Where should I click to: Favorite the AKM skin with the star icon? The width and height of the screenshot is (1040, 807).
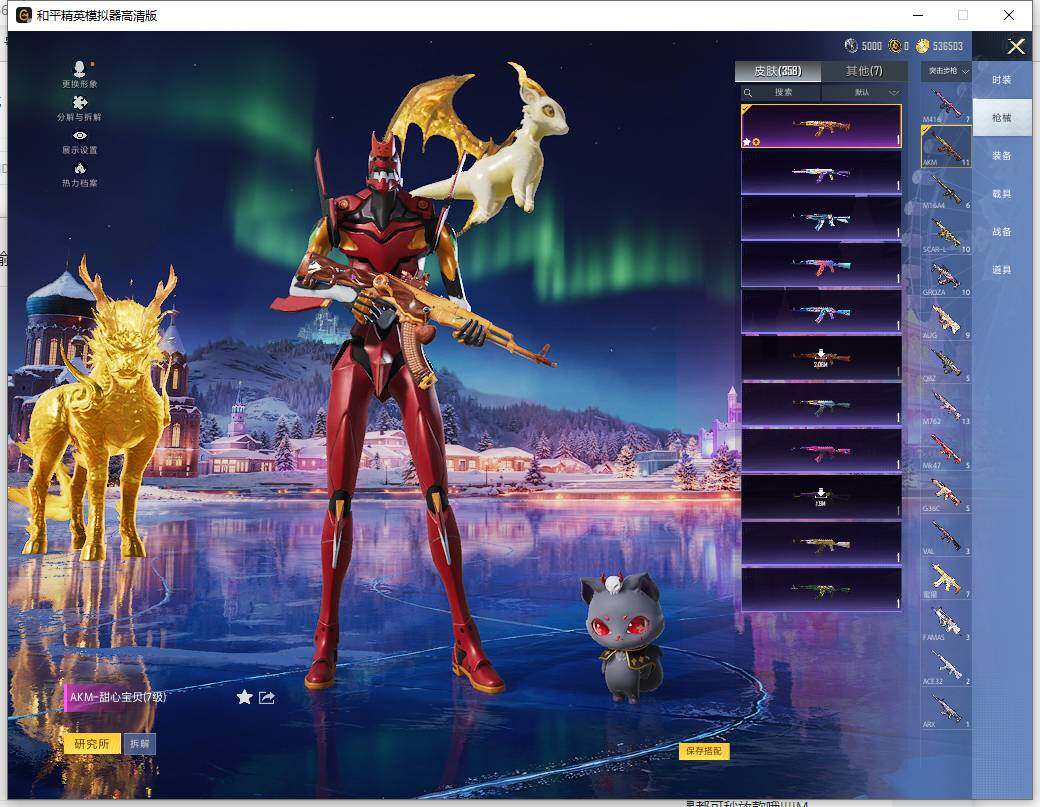pyautogui.click(x=244, y=697)
